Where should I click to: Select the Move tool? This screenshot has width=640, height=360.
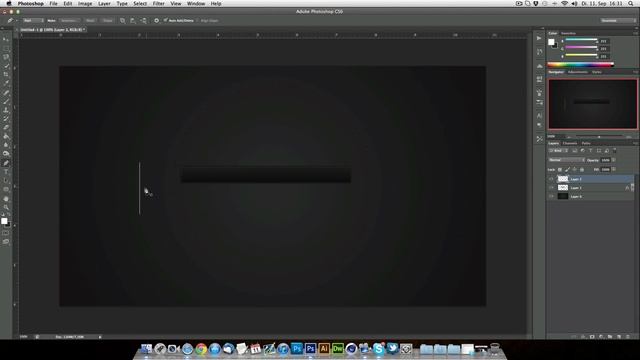[x=6, y=40]
